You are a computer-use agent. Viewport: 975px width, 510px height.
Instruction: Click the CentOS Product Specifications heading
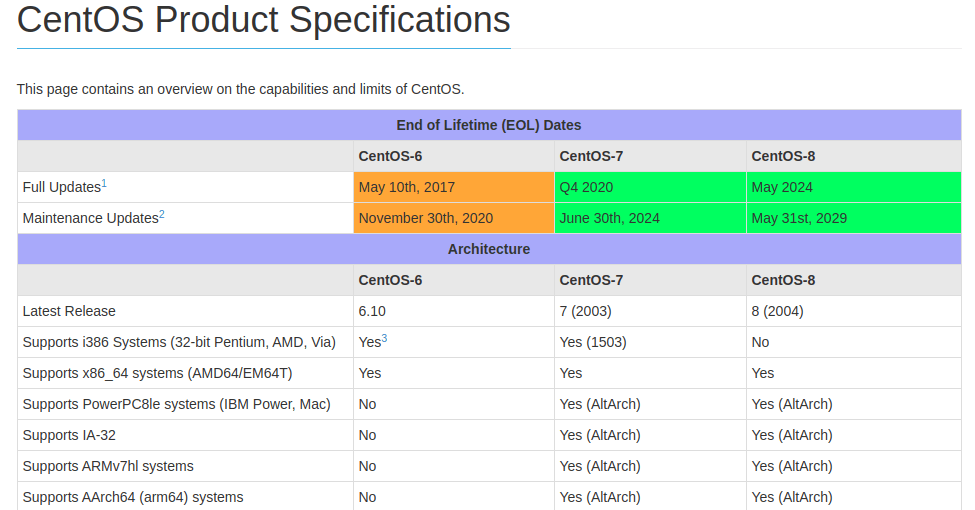[x=264, y=19]
